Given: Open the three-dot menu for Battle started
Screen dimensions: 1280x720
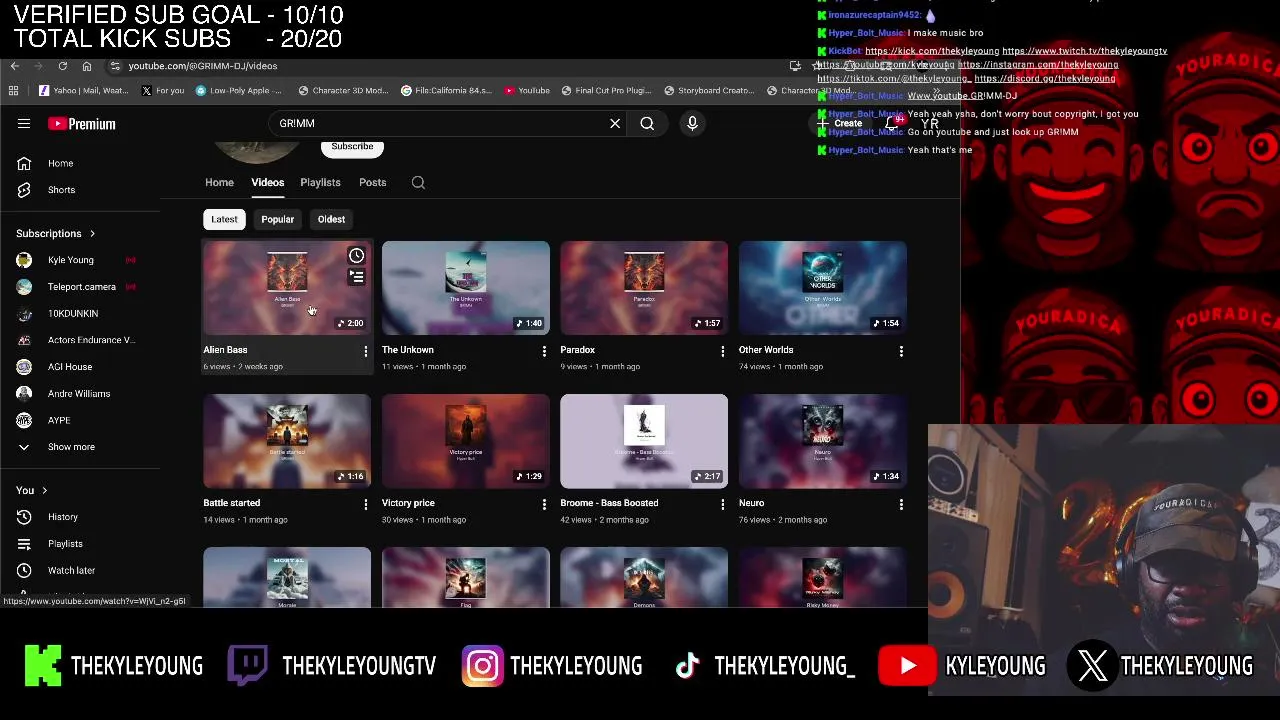Looking at the screenshot, I should pos(365,504).
